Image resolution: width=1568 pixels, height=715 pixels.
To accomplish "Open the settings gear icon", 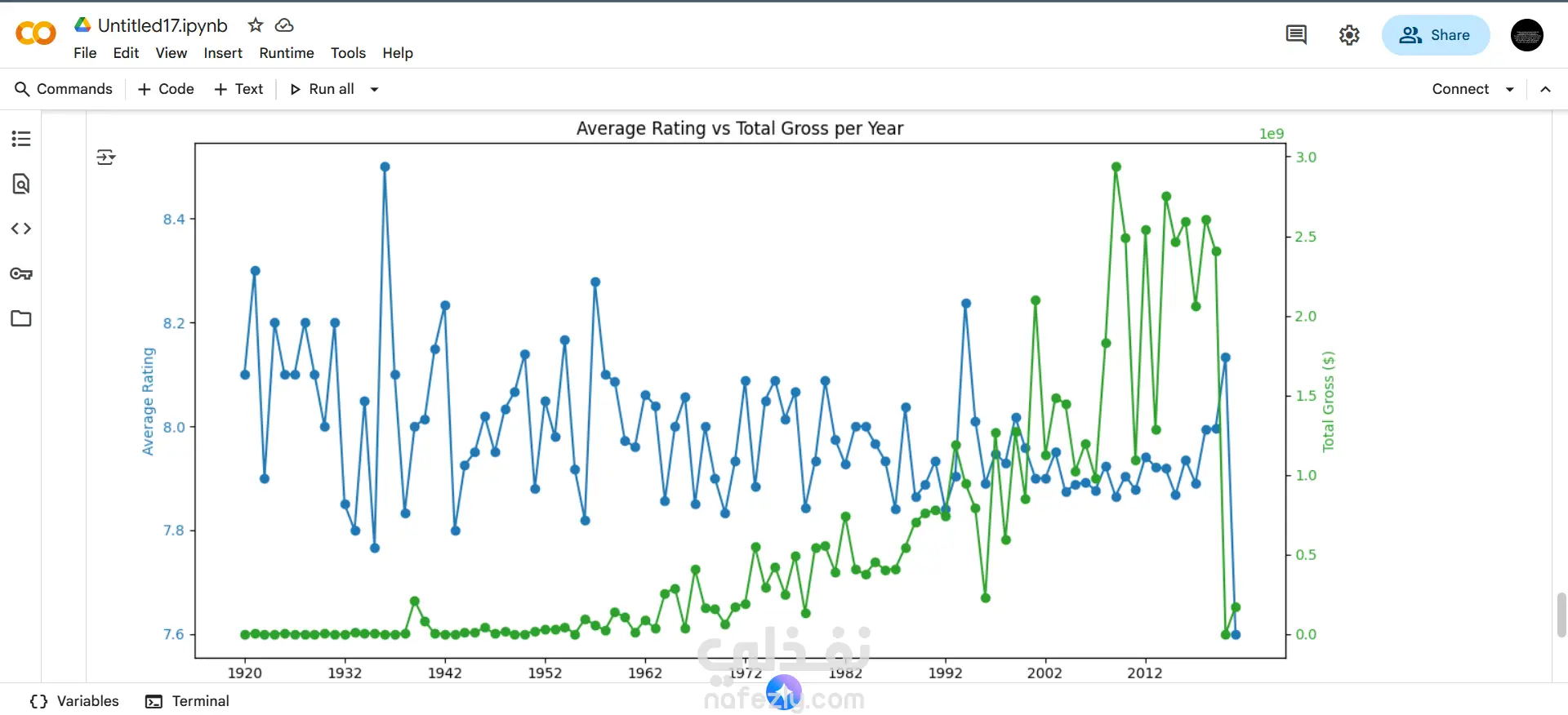I will tap(1349, 35).
